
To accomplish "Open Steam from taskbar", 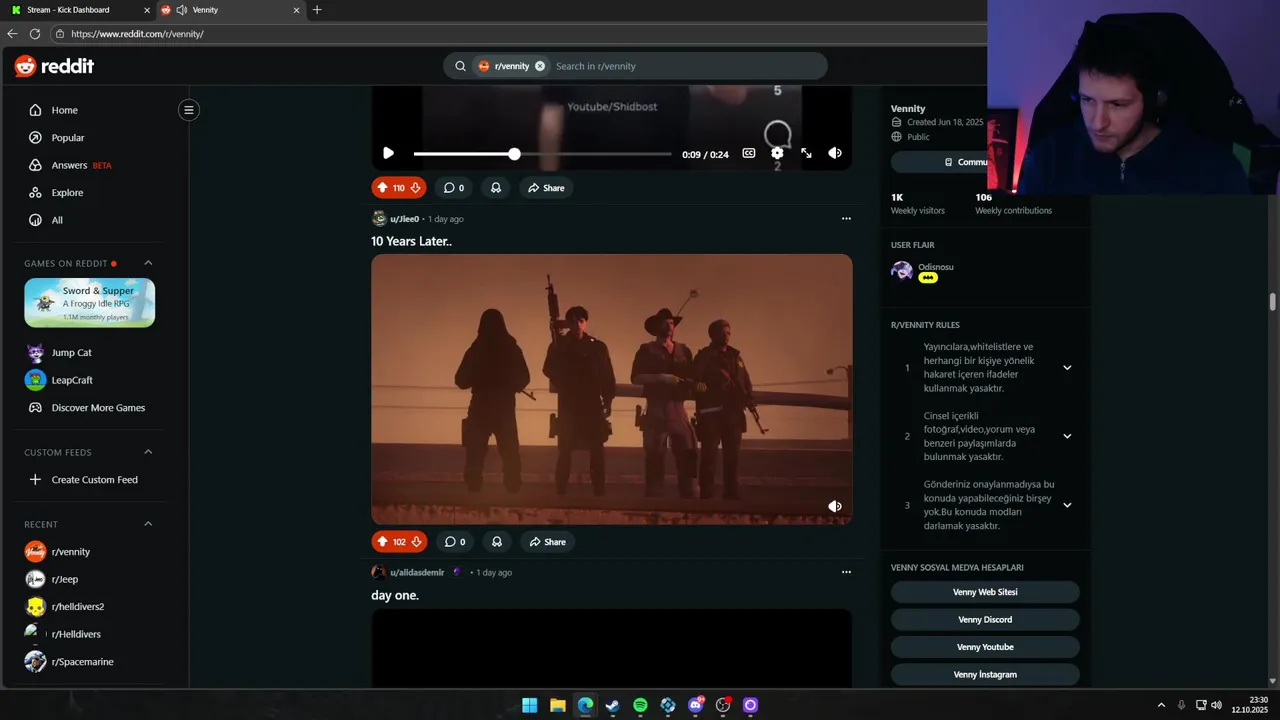I will tap(612, 705).
